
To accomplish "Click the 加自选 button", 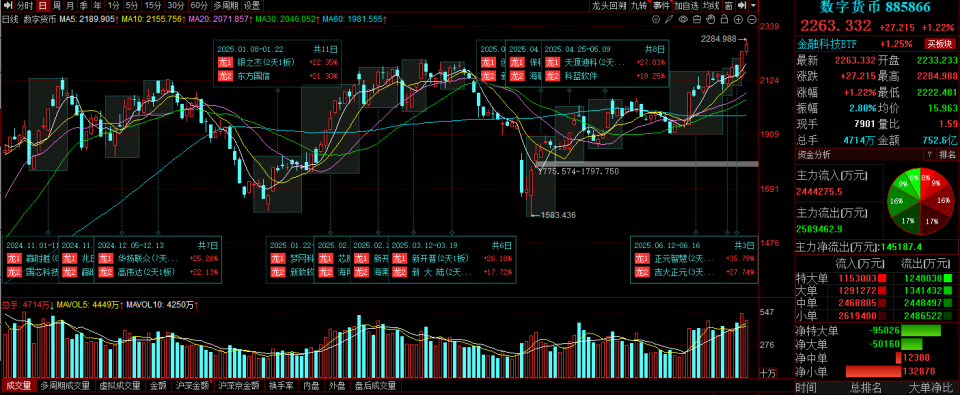I will click(x=686, y=6).
